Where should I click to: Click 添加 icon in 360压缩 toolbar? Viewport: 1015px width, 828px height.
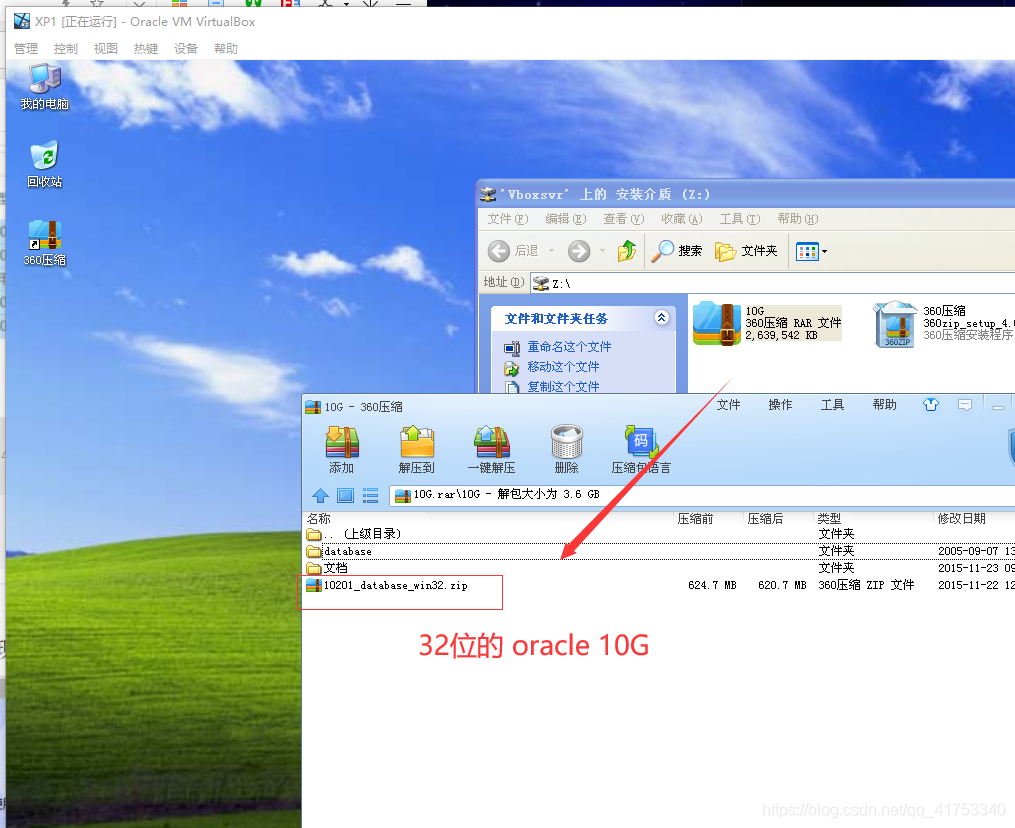coord(342,449)
